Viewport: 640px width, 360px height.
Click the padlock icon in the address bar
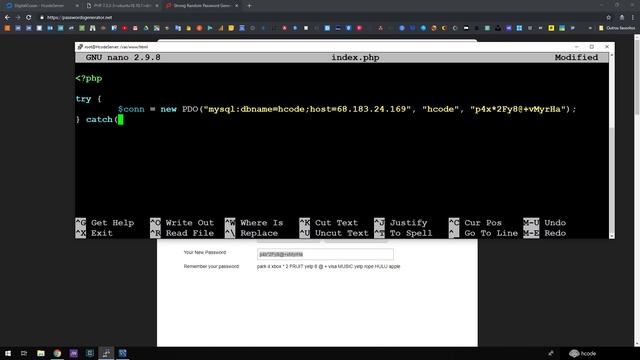(x=42, y=18)
